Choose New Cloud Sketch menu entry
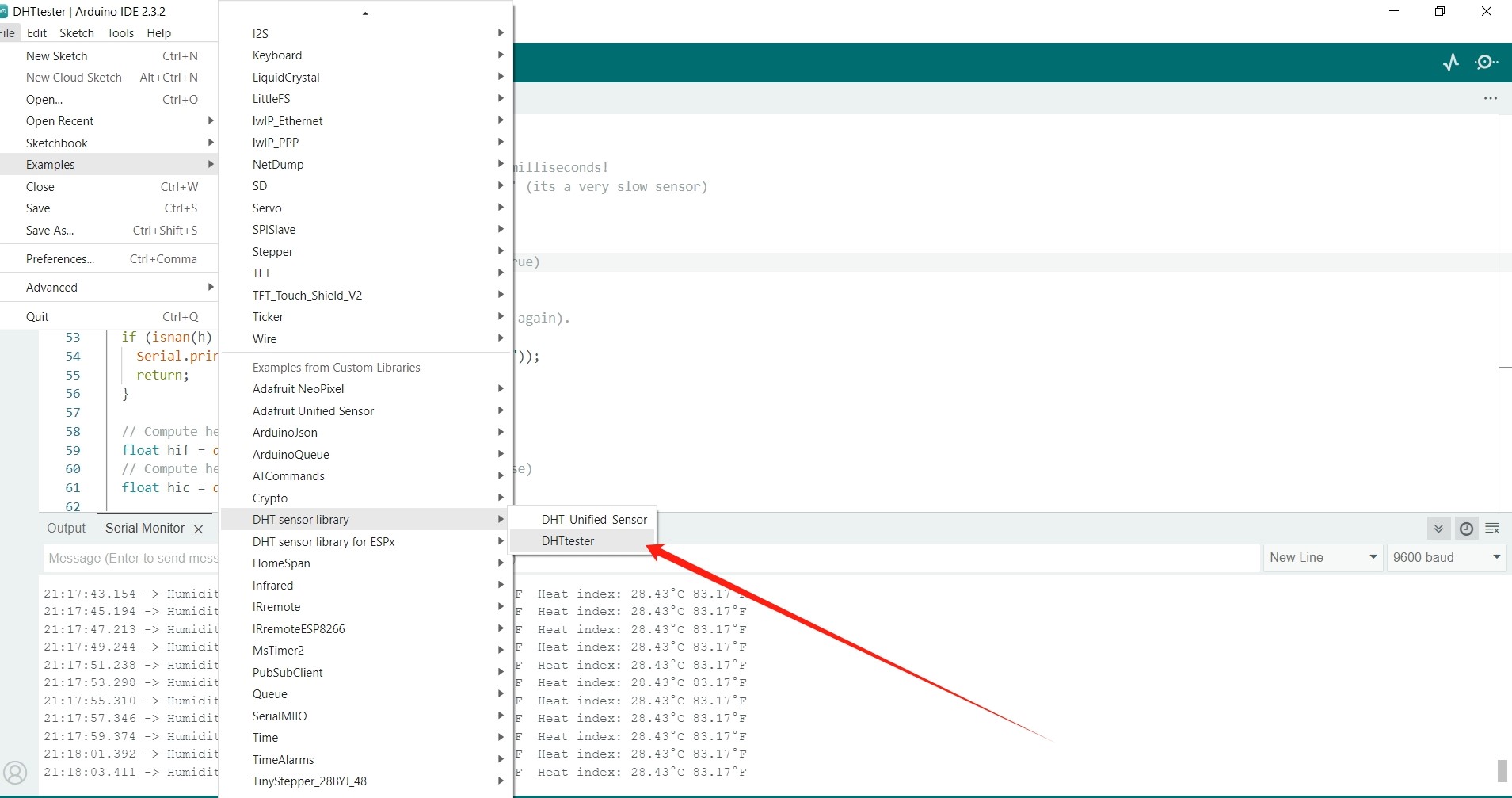The height and width of the screenshot is (798, 1512). click(x=109, y=78)
